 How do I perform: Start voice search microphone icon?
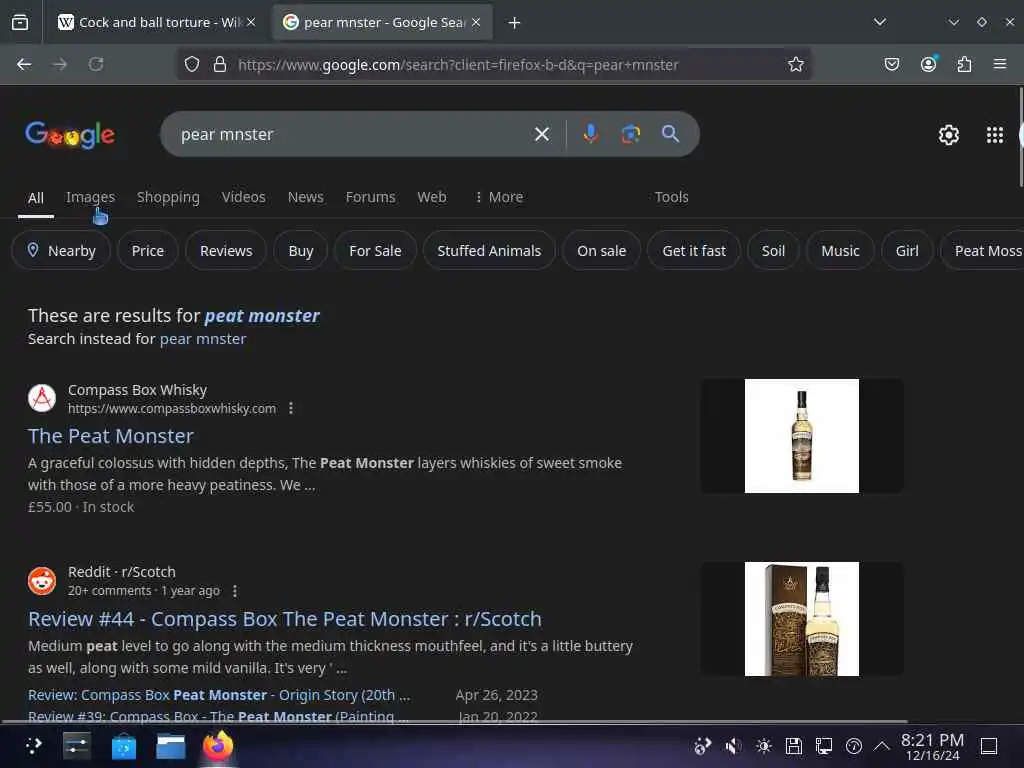pyautogui.click(x=590, y=134)
